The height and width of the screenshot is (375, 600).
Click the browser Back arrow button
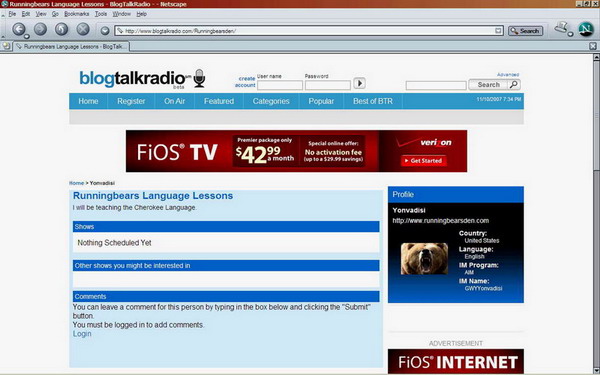18,29
